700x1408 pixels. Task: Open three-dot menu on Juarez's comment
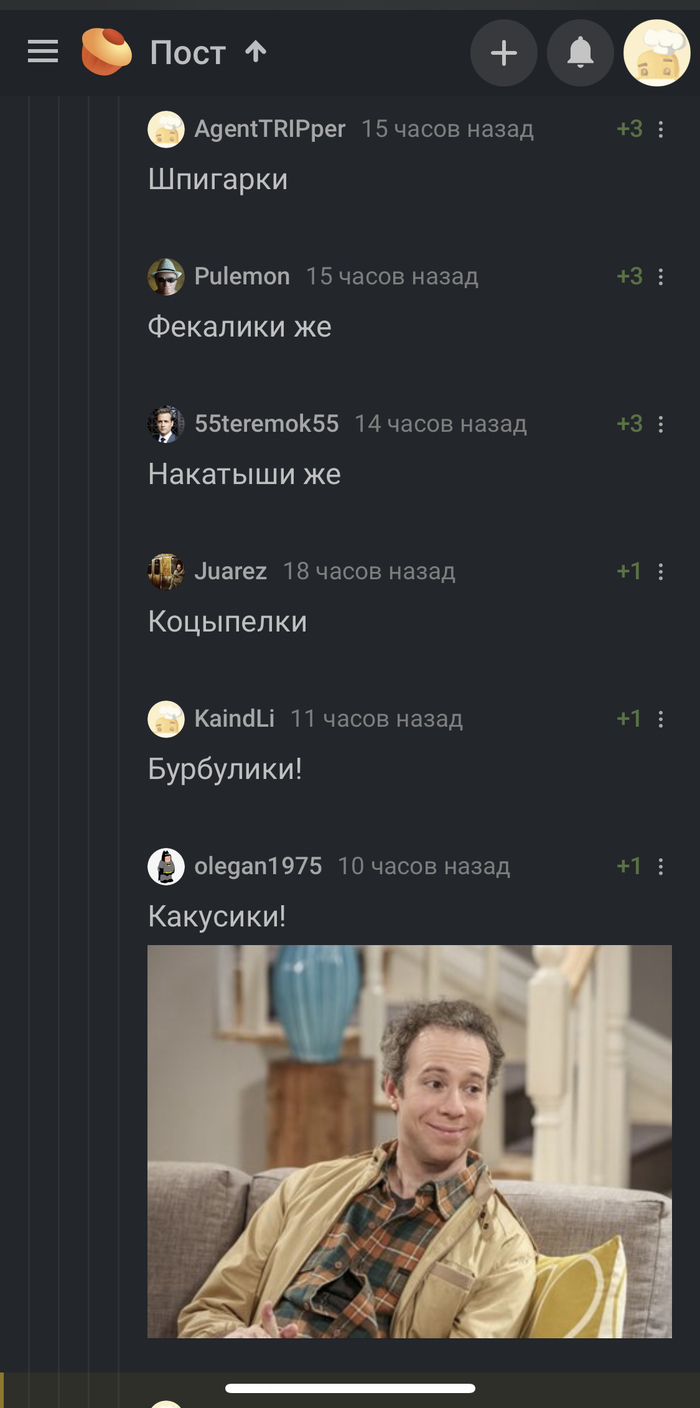tap(661, 571)
